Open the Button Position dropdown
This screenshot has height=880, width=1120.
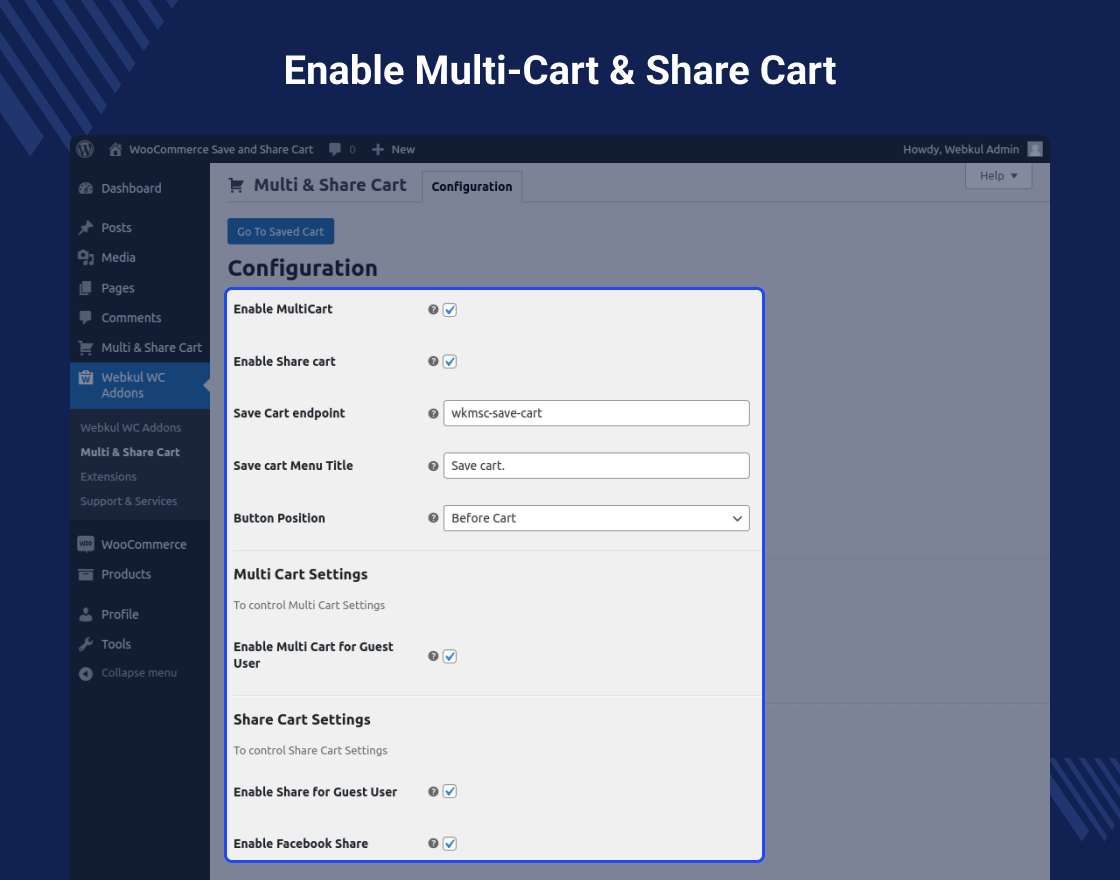(596, 519)
